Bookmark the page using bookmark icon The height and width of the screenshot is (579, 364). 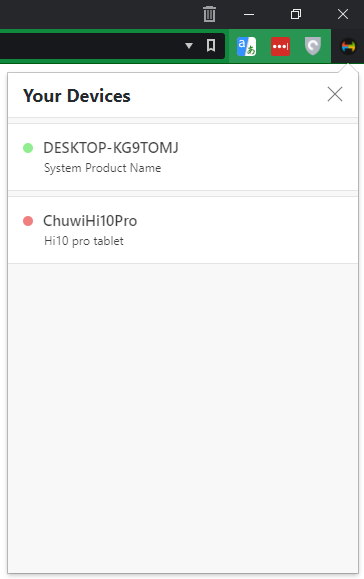coord(211,46)
